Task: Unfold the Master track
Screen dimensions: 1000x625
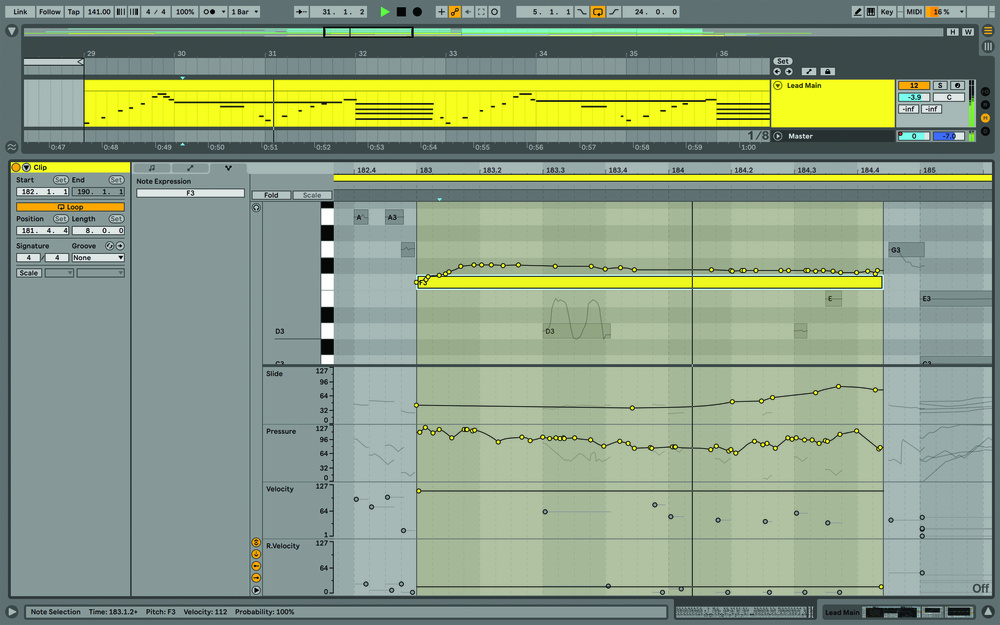Action: 778,136
